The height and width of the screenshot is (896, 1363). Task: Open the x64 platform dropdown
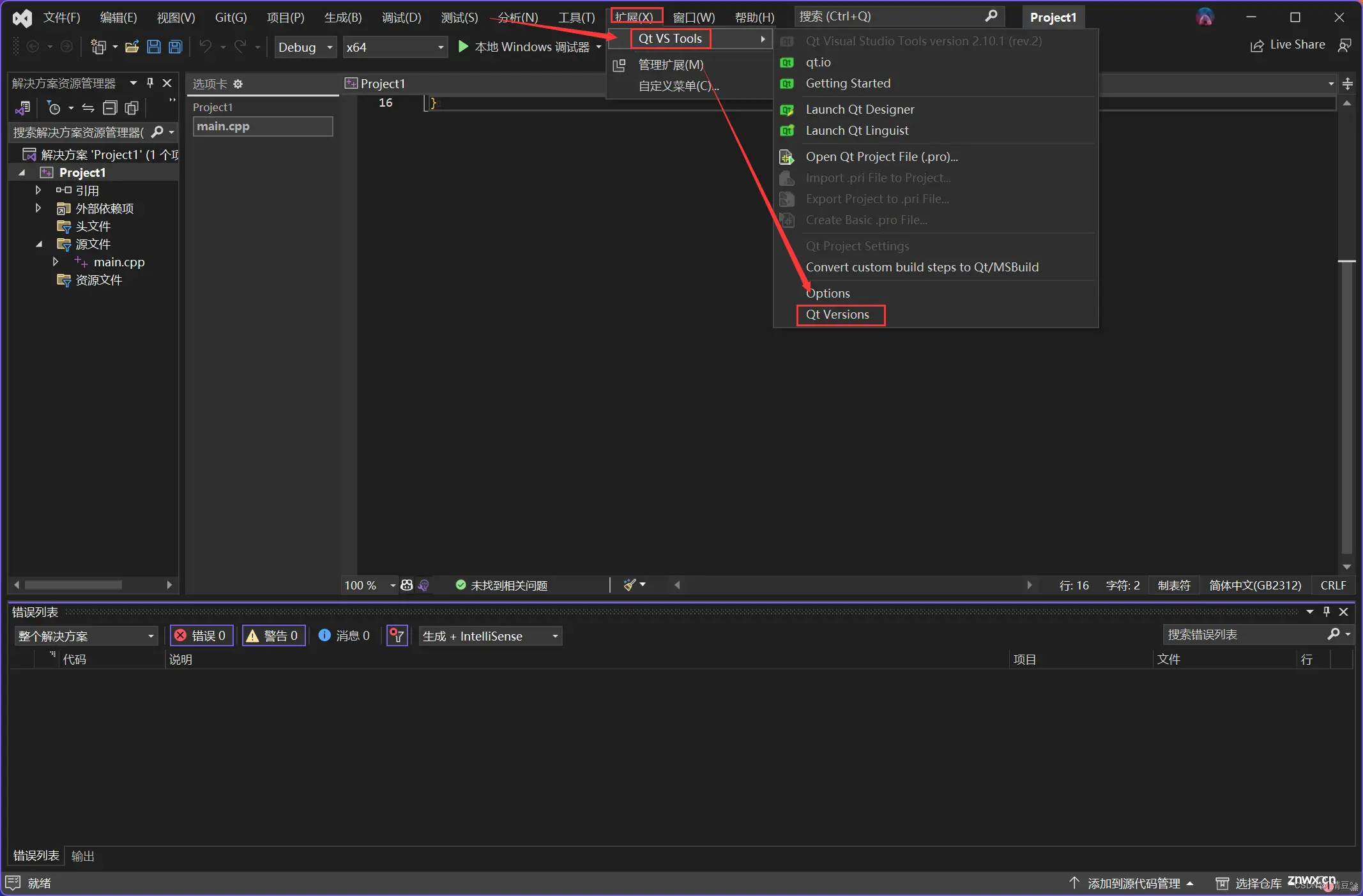tap(395, 47)
